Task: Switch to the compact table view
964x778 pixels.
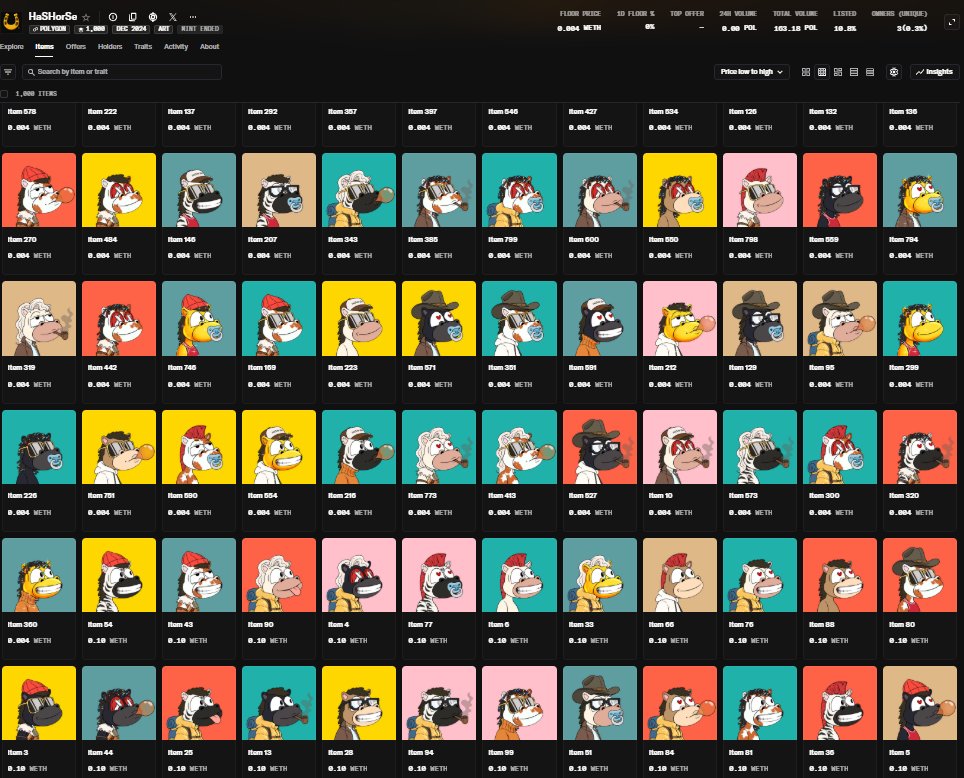Action: point(869,72)
